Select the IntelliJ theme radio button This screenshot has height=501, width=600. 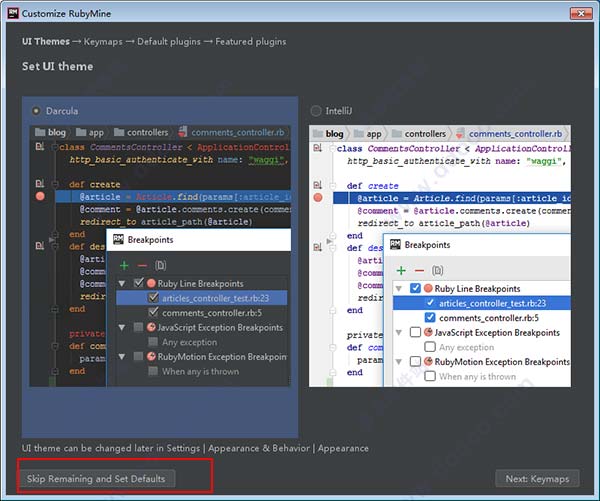tap(316, 111)
